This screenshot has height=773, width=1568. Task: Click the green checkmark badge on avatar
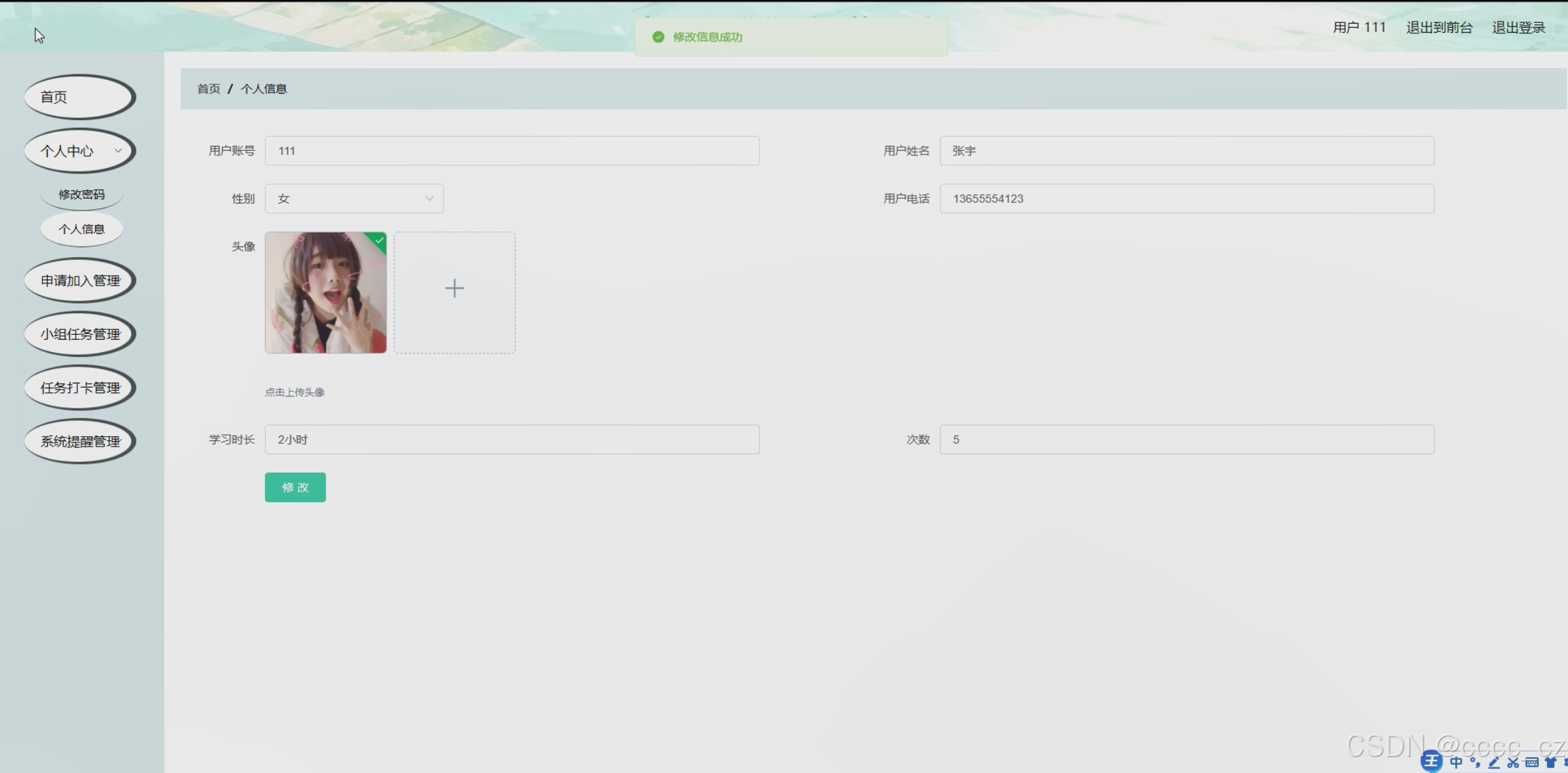tap(379, 240)
